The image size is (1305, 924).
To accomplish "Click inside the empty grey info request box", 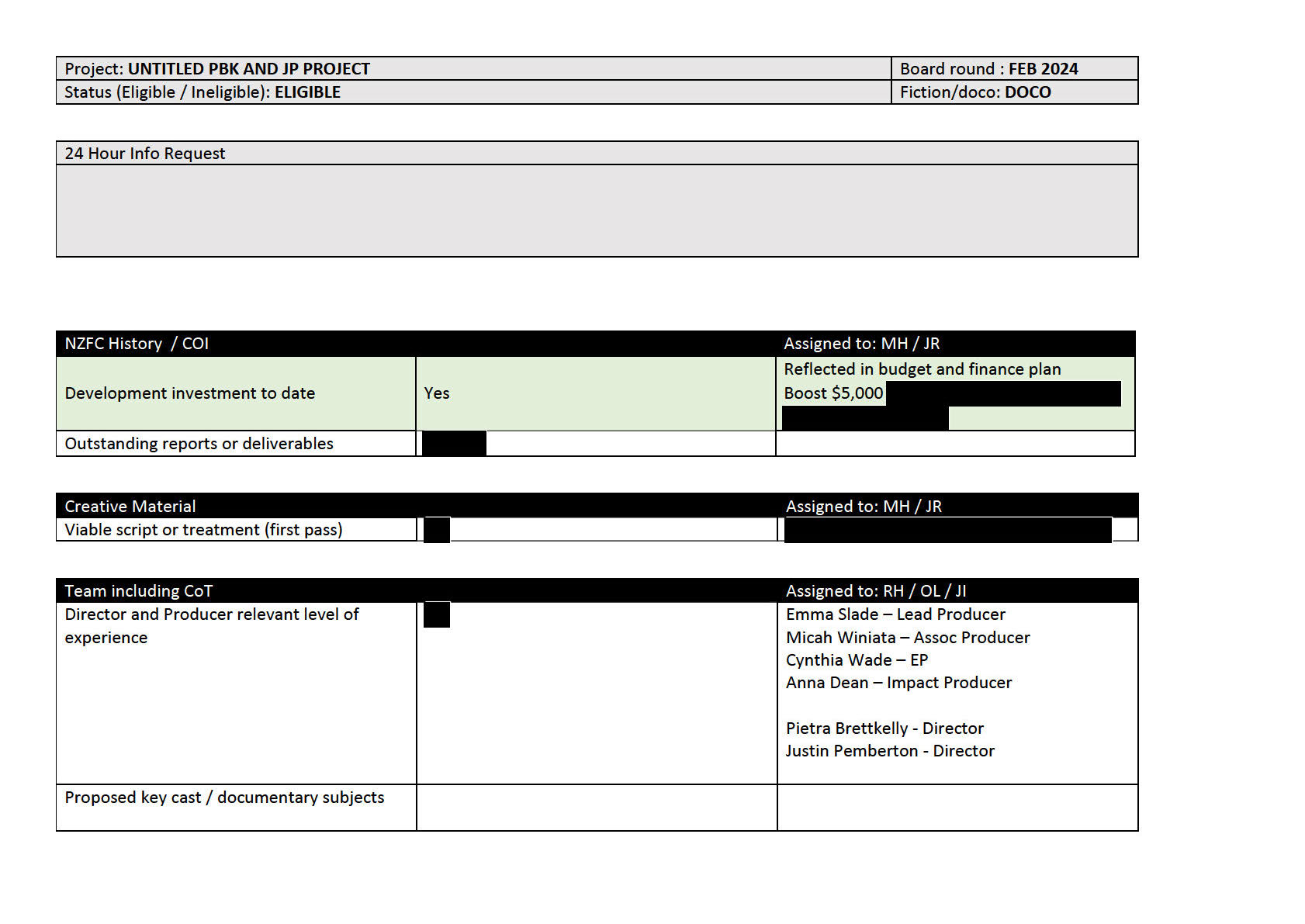I will click(x=596, y=210).
